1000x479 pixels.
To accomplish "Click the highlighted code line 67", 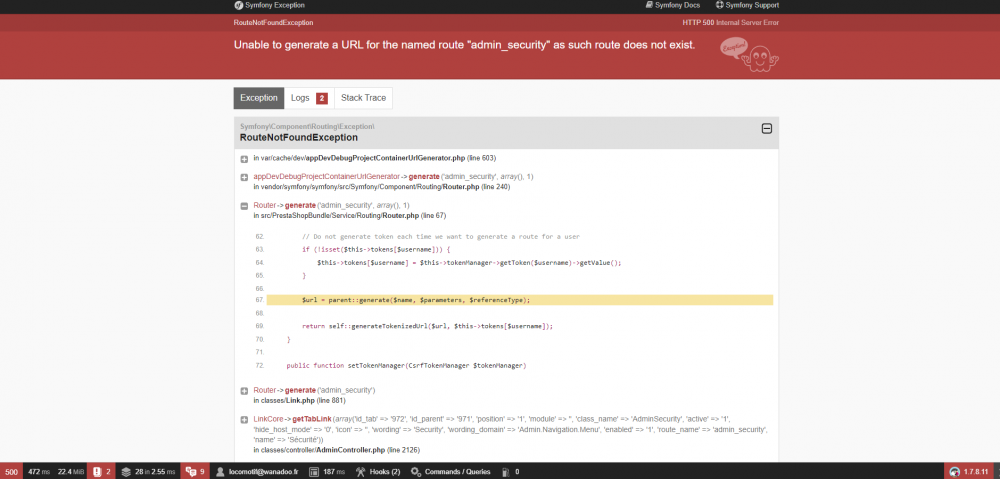I will click(520, 300).
